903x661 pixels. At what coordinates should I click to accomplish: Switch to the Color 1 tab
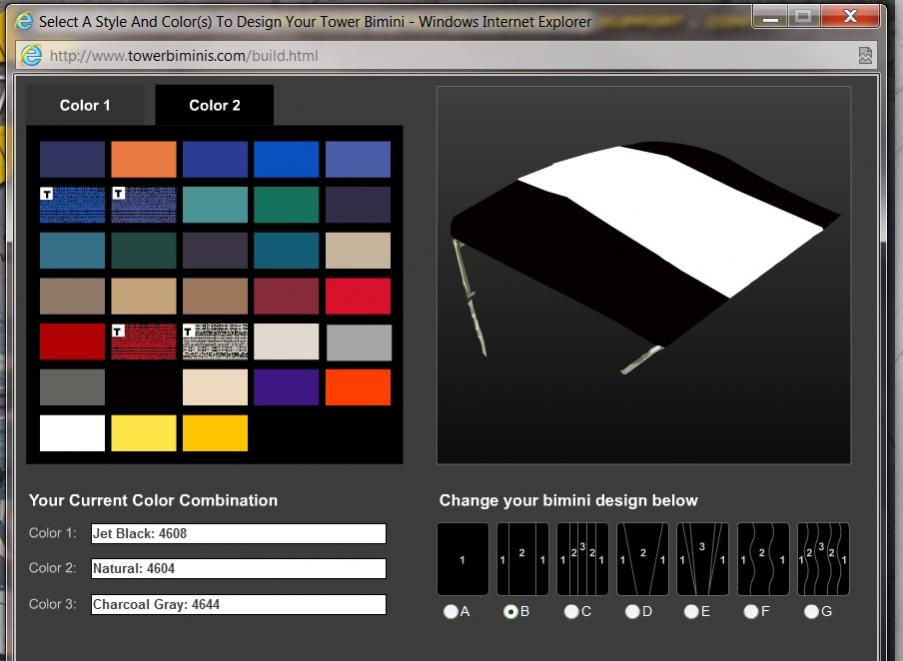point(85,105)
